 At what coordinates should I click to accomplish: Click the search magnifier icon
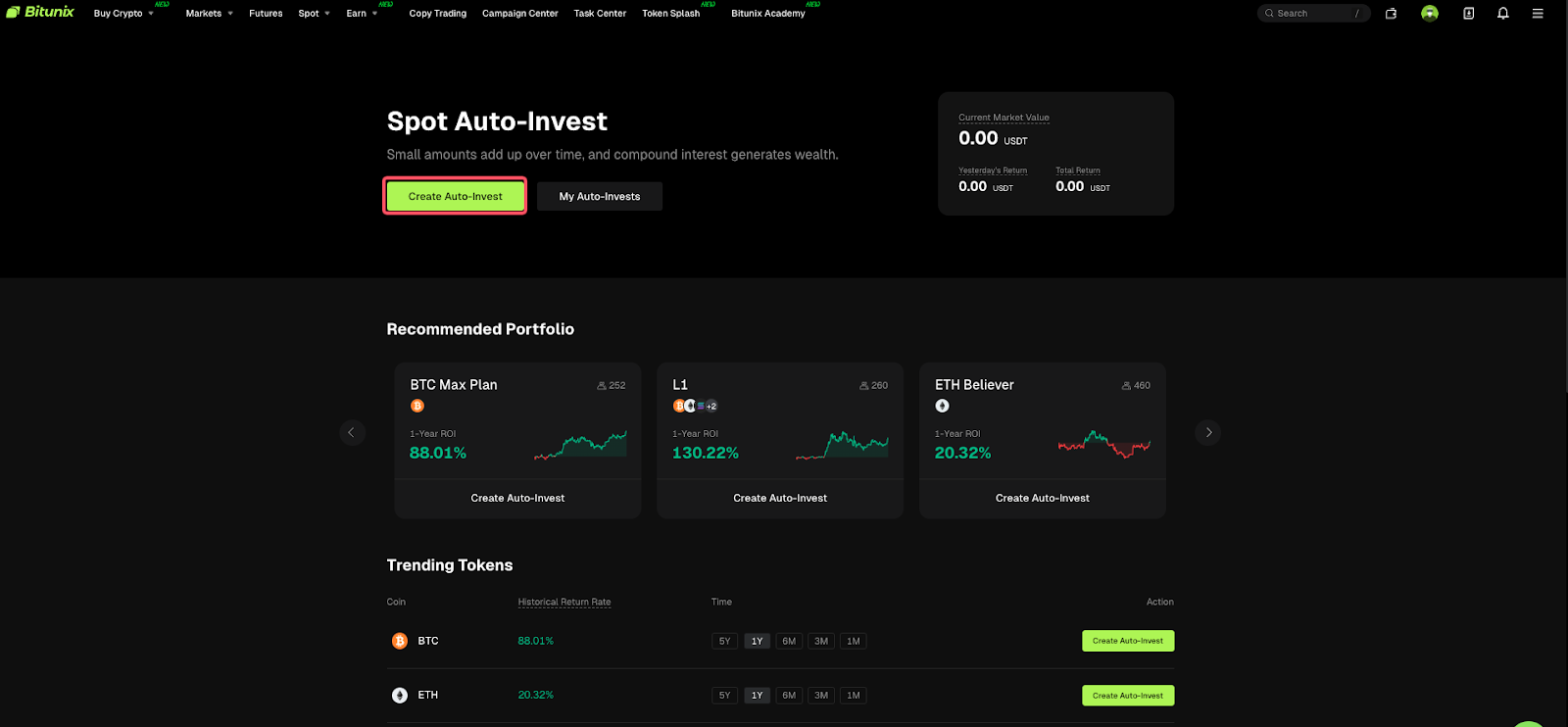click(1269, 14)
